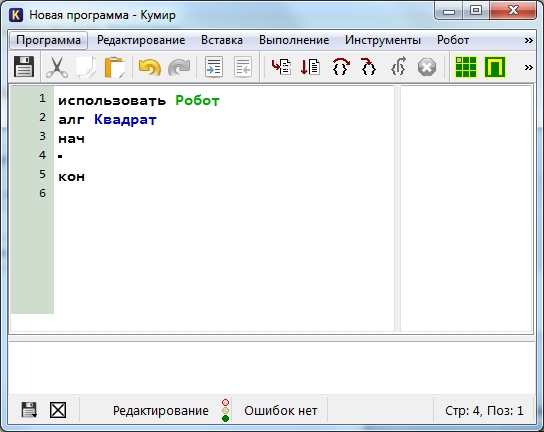Viewport: 544px width, 432px height.
Task: Step over using the curly braces arrow icon
Action: point(341,67)
